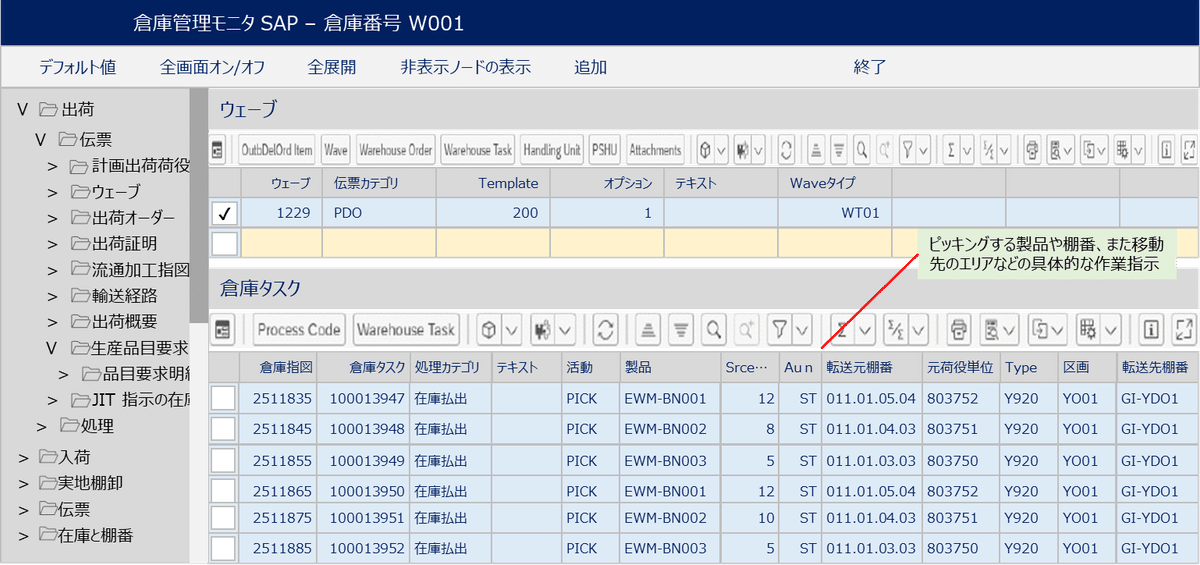This screenshot has height=565, width=1200.
Task: Click the print icon in ウェーブ toolbar
Action: 1032,150
